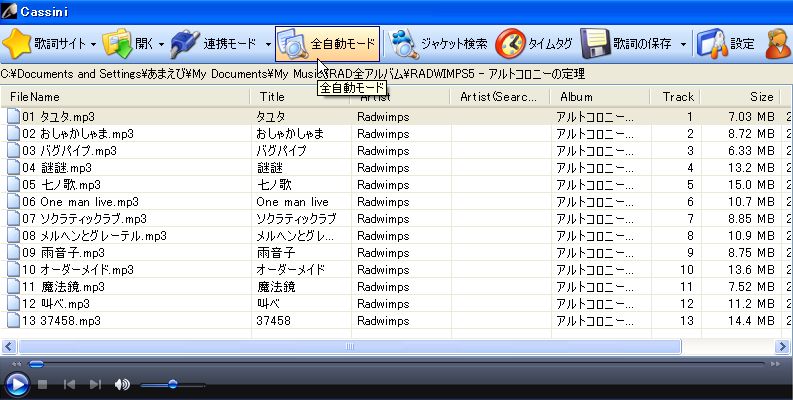Click file icon of 13 37458.mp3
Image resolution: width=793 pixels, height=400 pixels.
[x=14, y=320]
